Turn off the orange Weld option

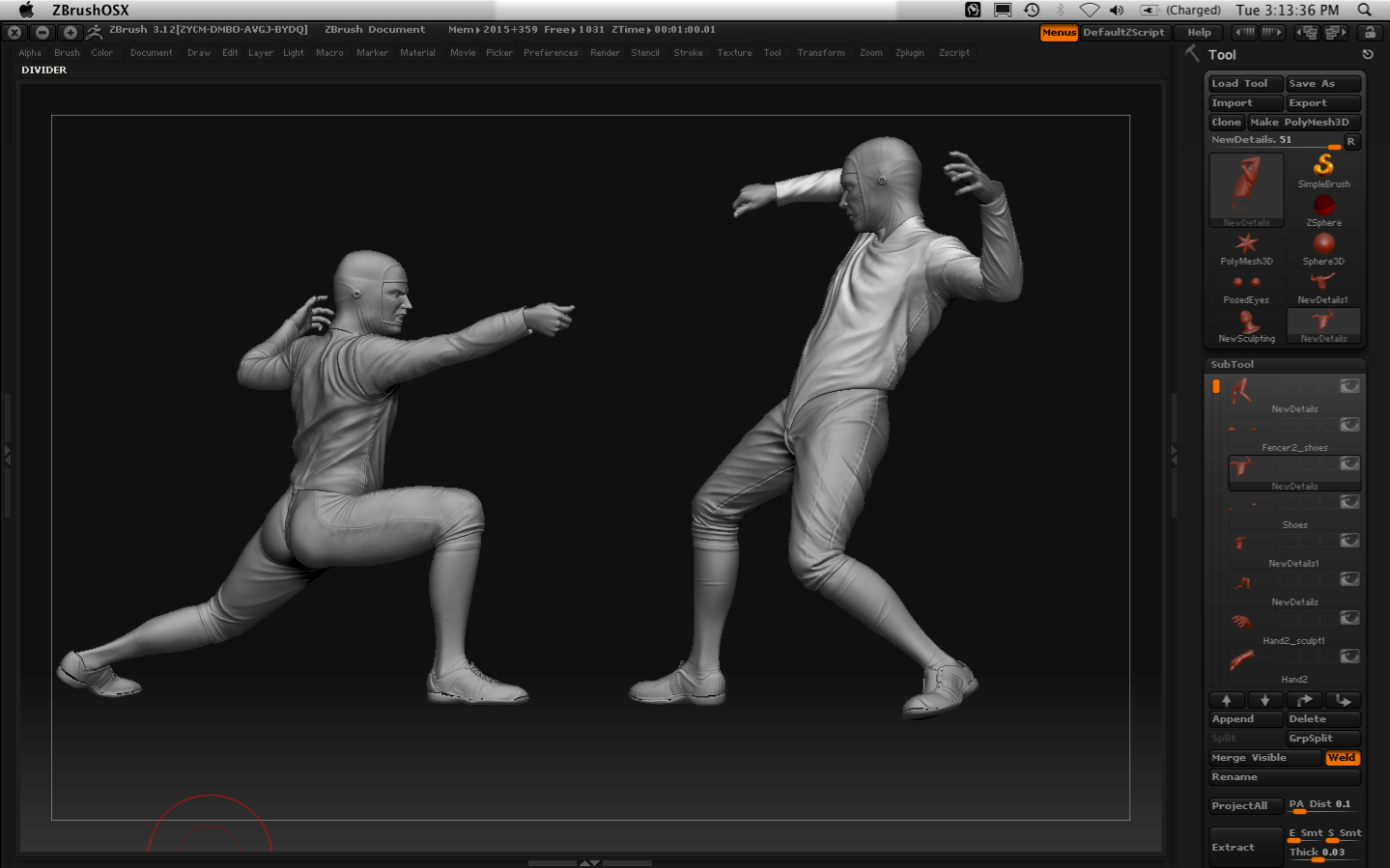[x=1342, y=758]
